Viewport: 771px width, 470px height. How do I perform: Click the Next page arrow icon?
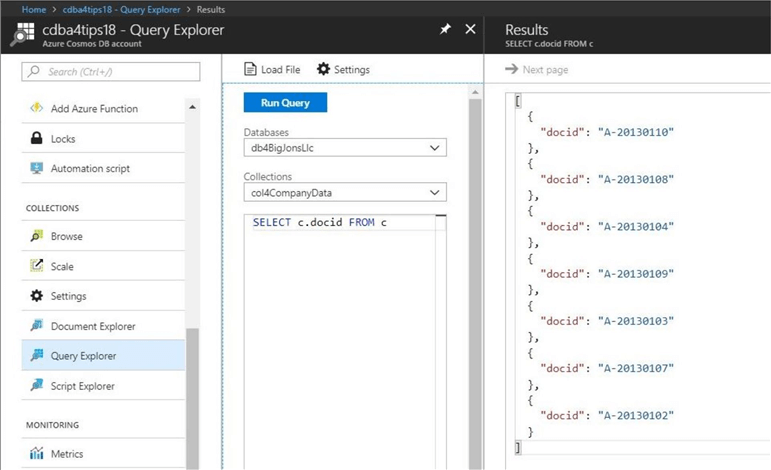click(511, 69)
